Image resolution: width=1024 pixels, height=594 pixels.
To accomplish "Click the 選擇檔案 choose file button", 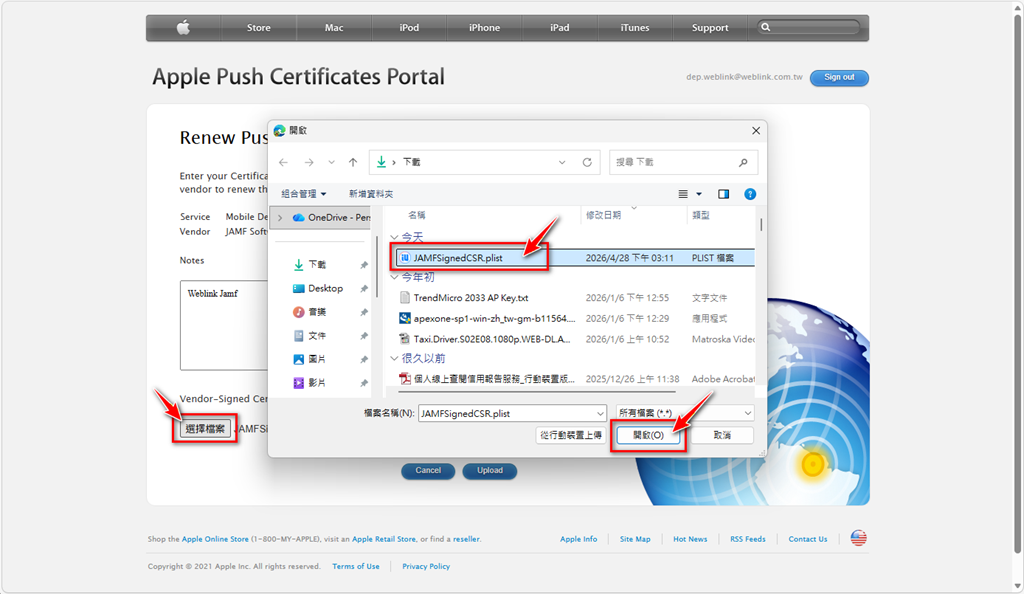I will (207, 429).
